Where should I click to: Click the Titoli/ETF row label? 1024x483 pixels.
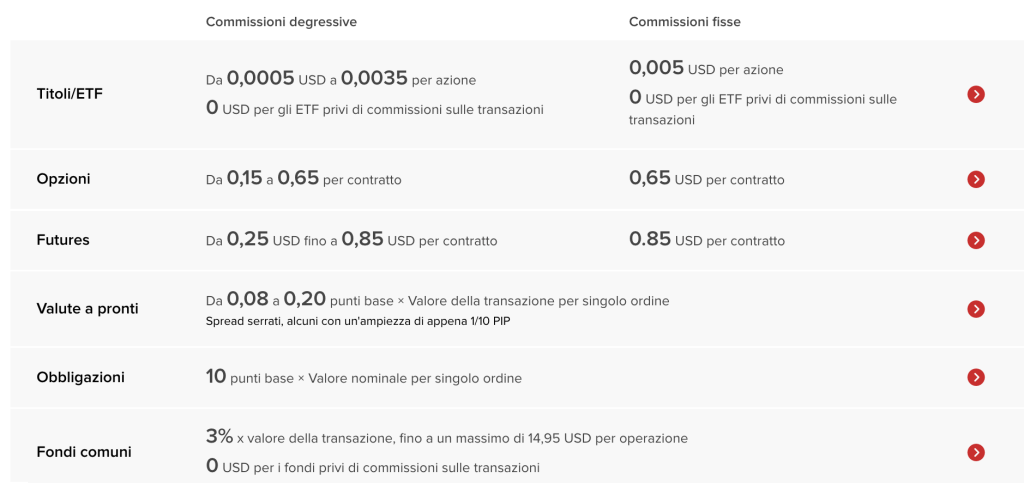coord(69,94)
